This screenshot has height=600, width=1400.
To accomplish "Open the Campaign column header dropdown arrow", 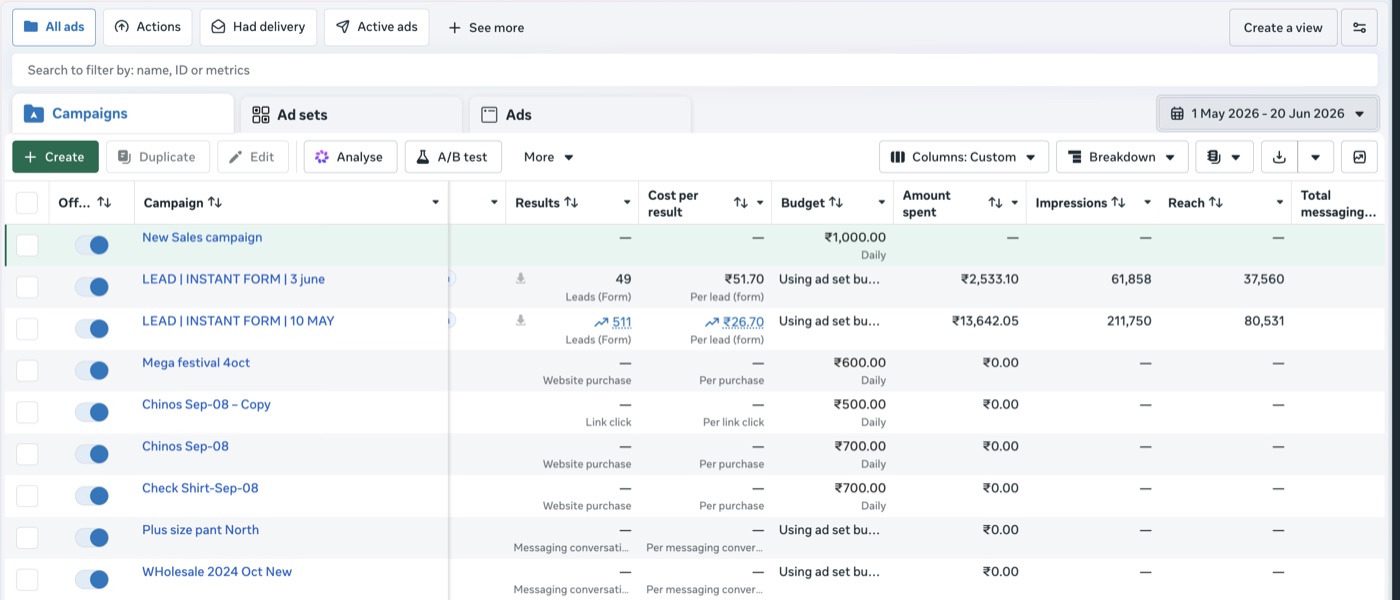I will pos(435,203).
